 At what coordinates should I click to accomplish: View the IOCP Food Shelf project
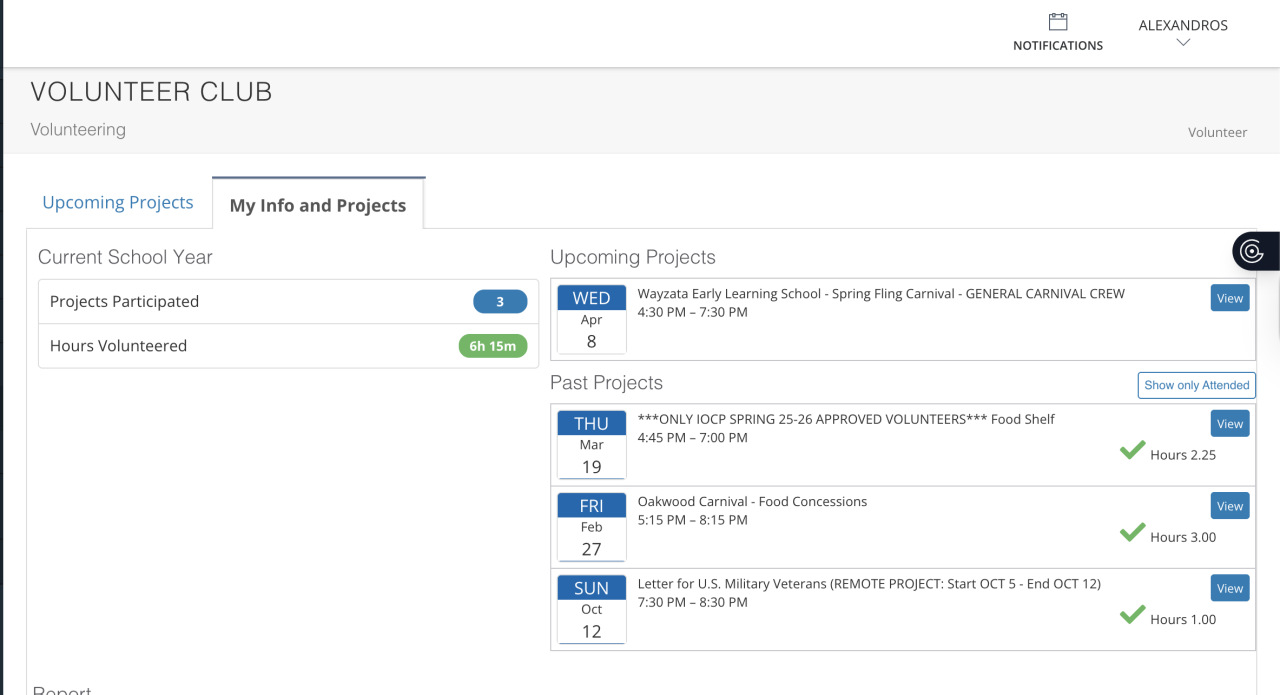[1230, 424]
